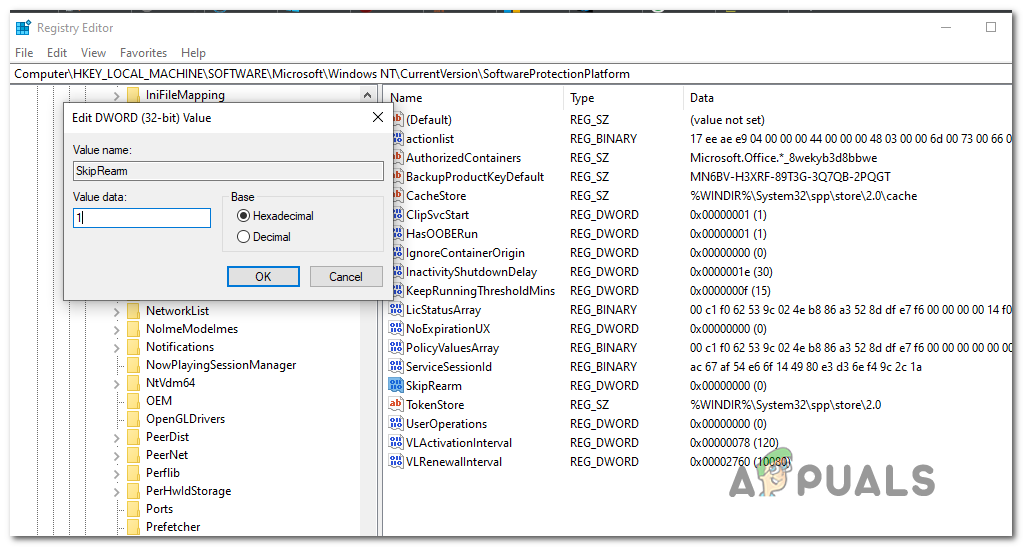Click the SkipRearm DWORD icon
The image size is (1023, 547).
[395, 385]
